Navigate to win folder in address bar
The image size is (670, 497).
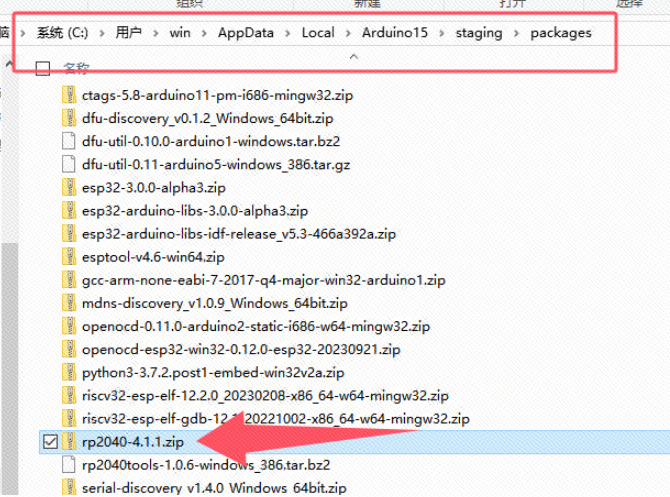[180, 32]
